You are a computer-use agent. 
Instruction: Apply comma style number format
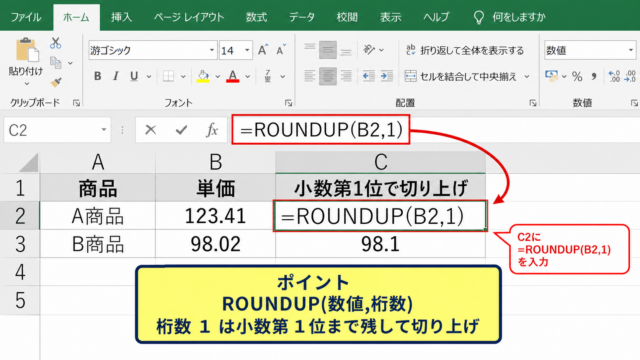(594, 76)
